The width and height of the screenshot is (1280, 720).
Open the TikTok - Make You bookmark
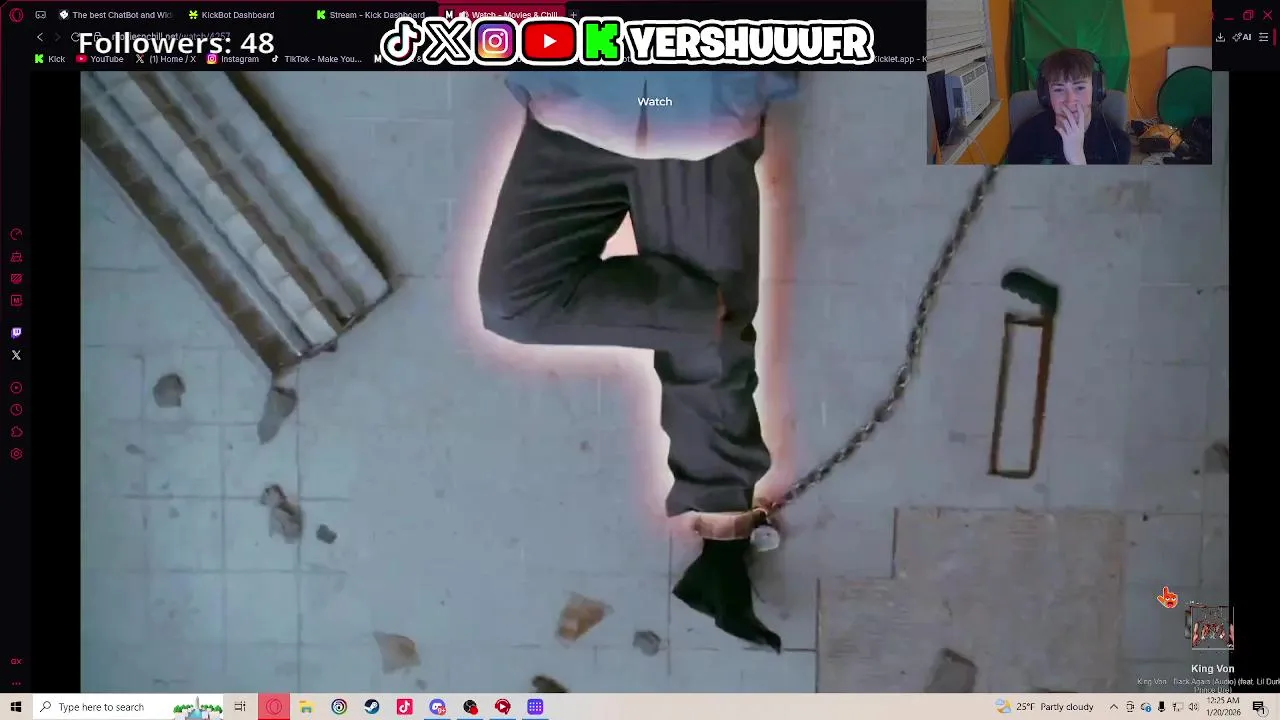(x=316, y=59)
